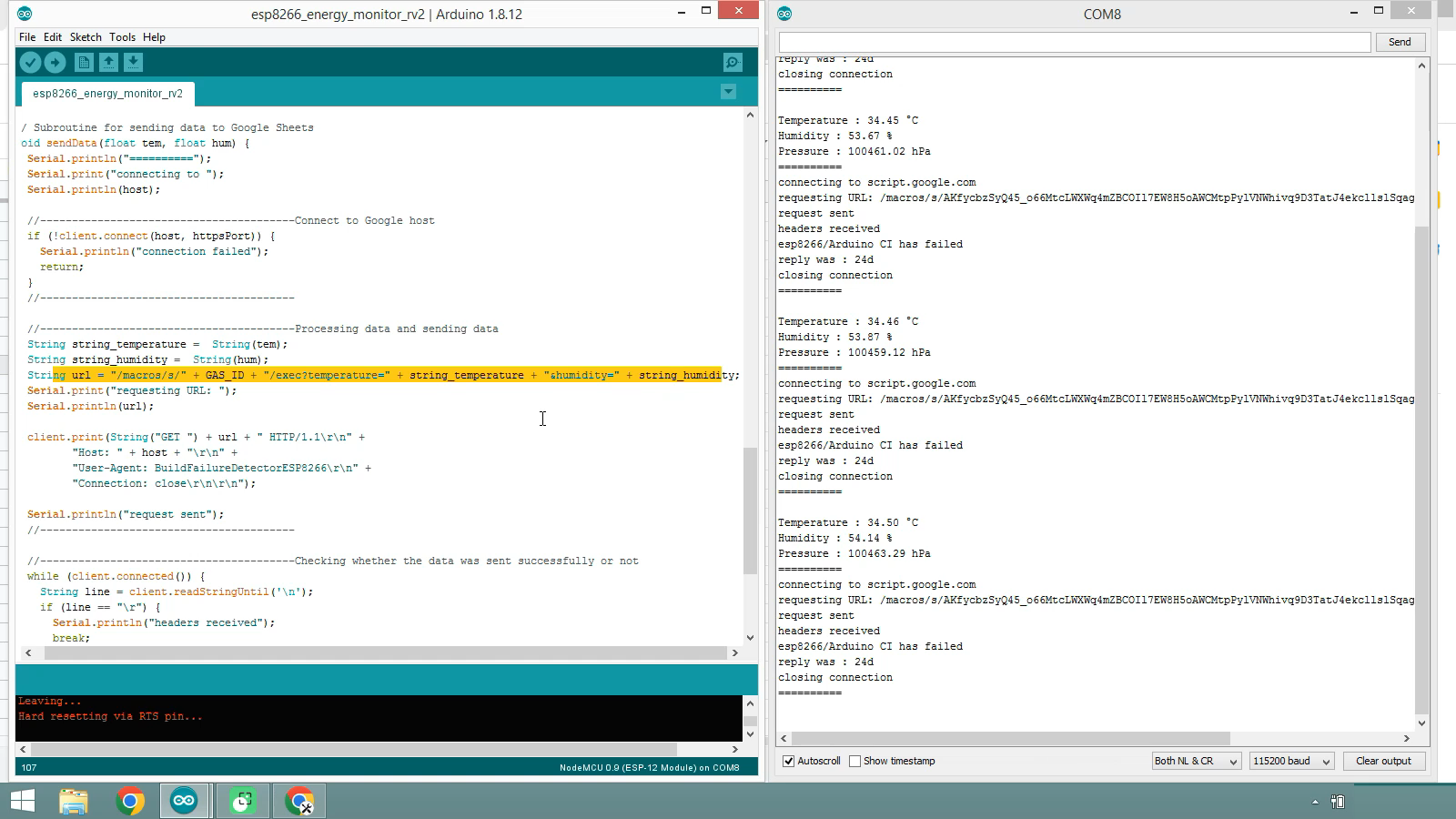Open the tab options dropdown arrow
This screenshot has height=819, width=1456.
[x=728, y=91]
